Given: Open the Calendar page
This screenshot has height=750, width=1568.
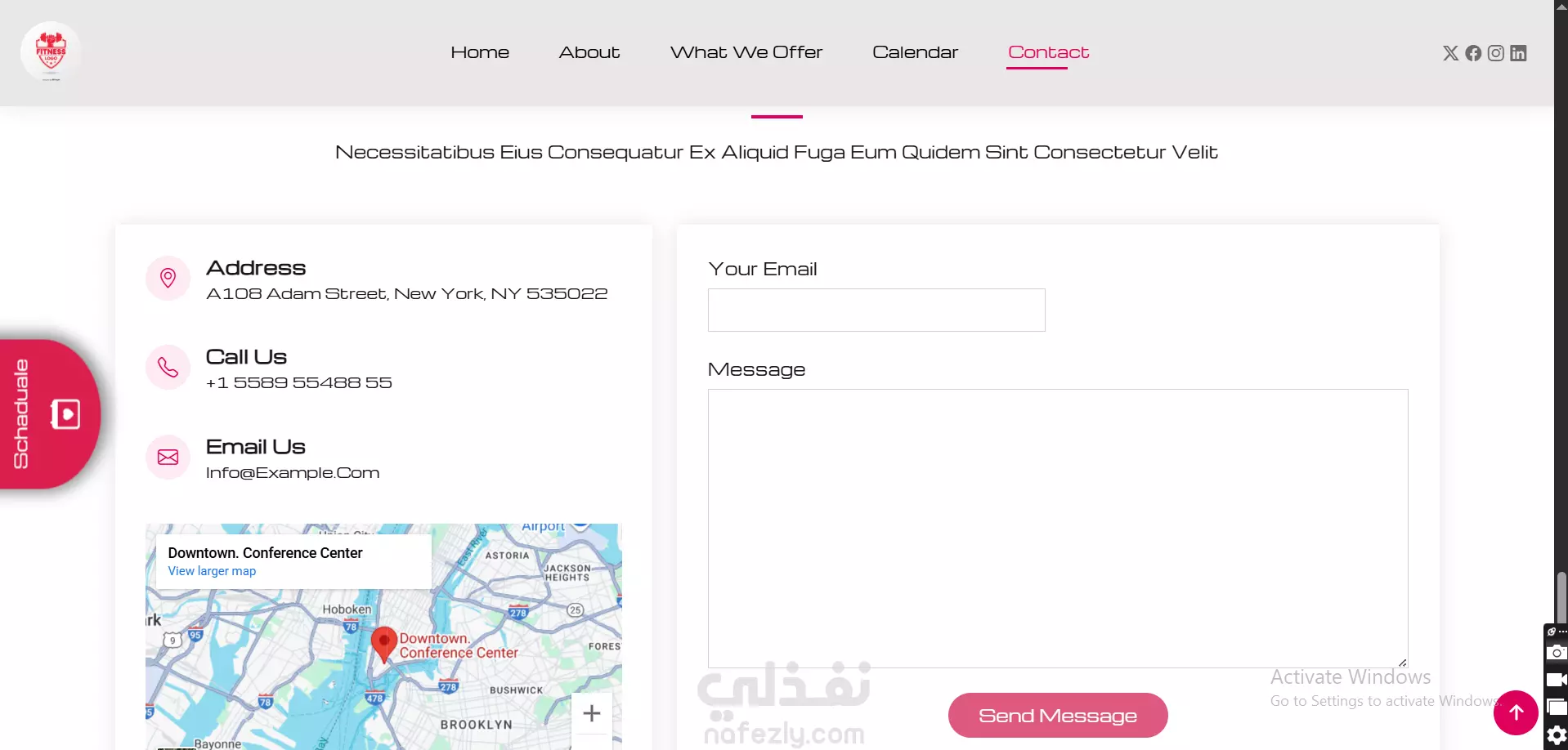Looking at the screenshot, I should pos(915,52).
